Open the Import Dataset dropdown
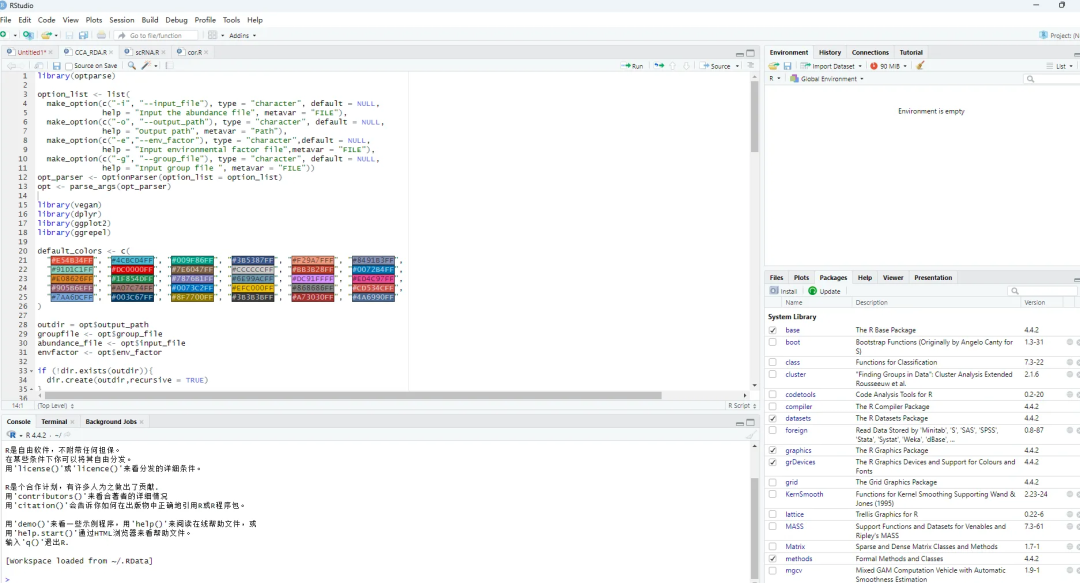This screenshot has width=1080, height=583. tap(831, 66)
